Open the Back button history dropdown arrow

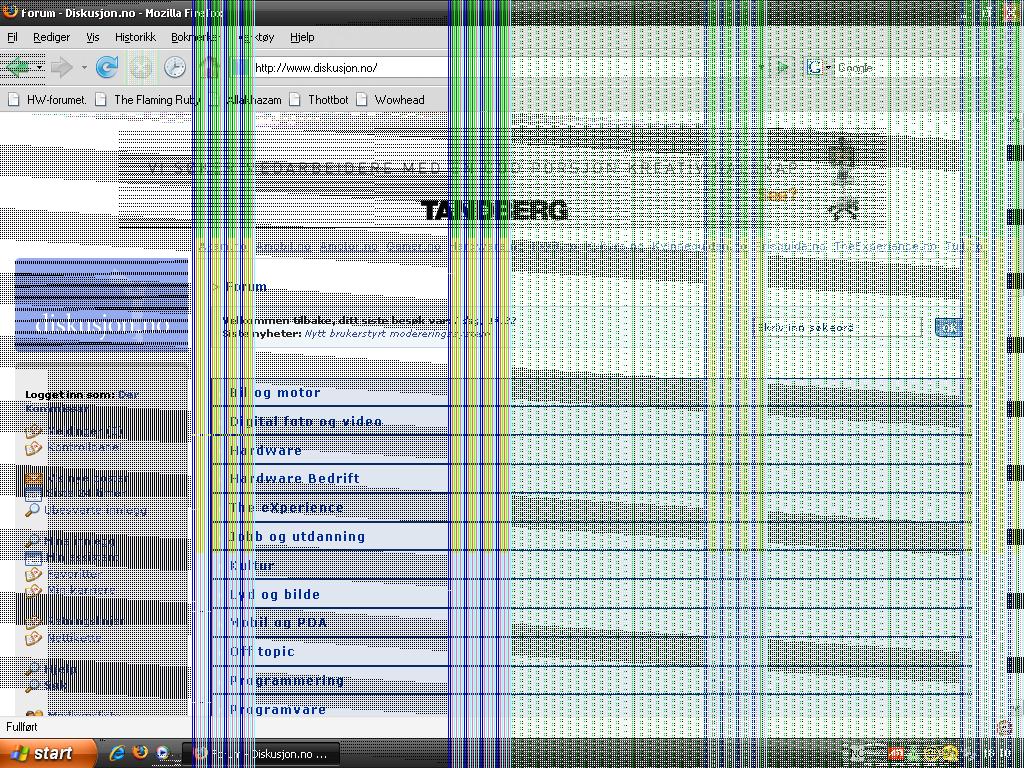pyautogui.click(x=40, y=67)
